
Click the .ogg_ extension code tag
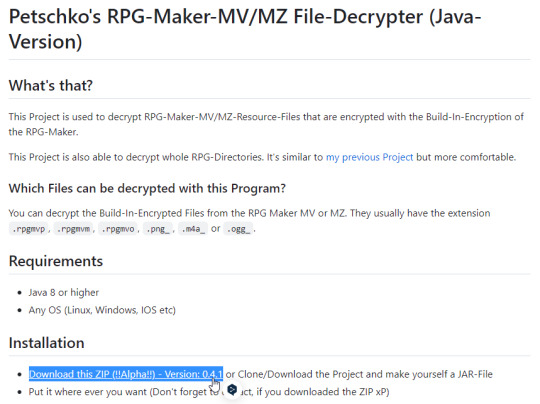click(238, 229)
